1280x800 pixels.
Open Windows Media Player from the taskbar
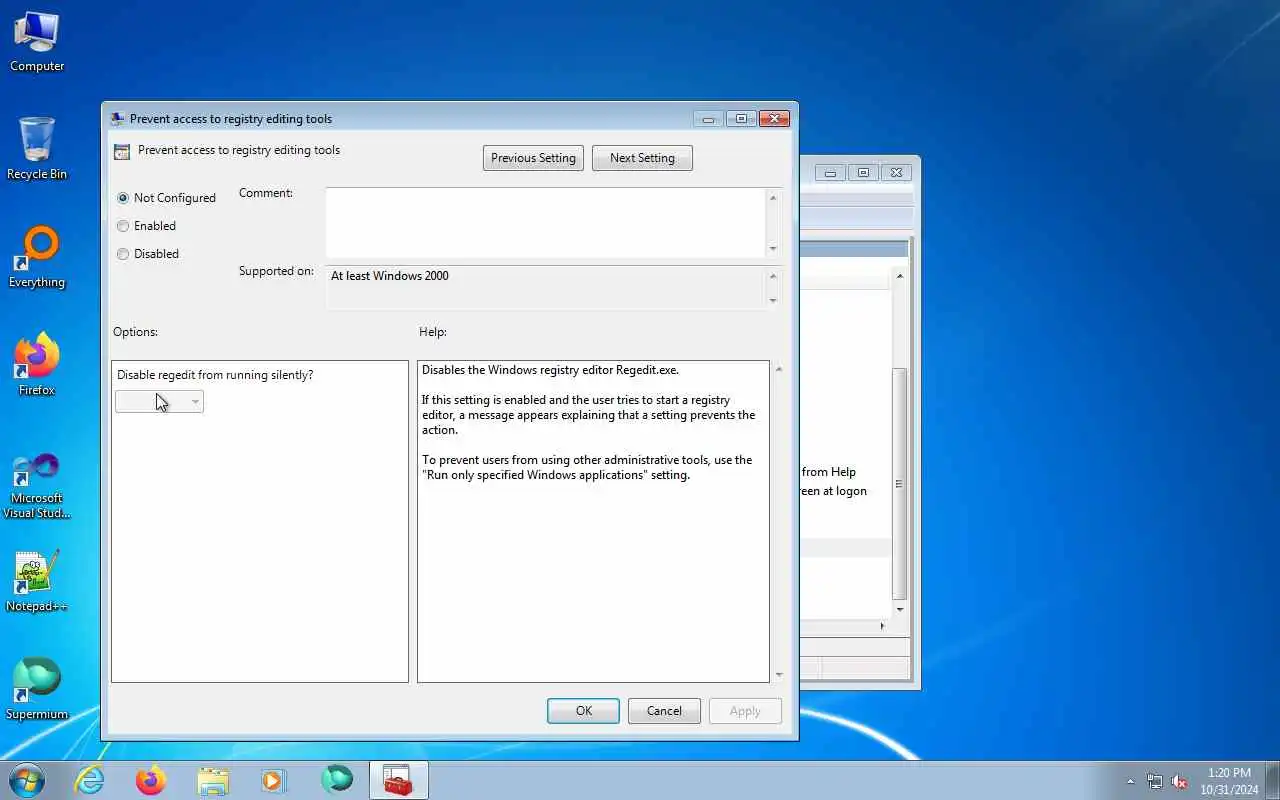tap(274, 780)
